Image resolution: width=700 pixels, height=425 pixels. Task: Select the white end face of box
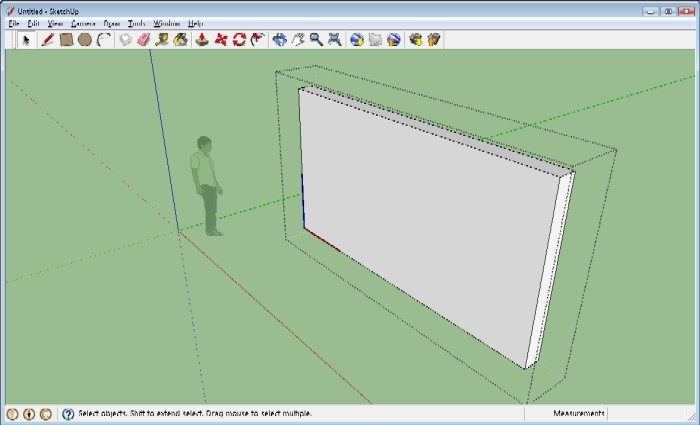pos(550,272)
